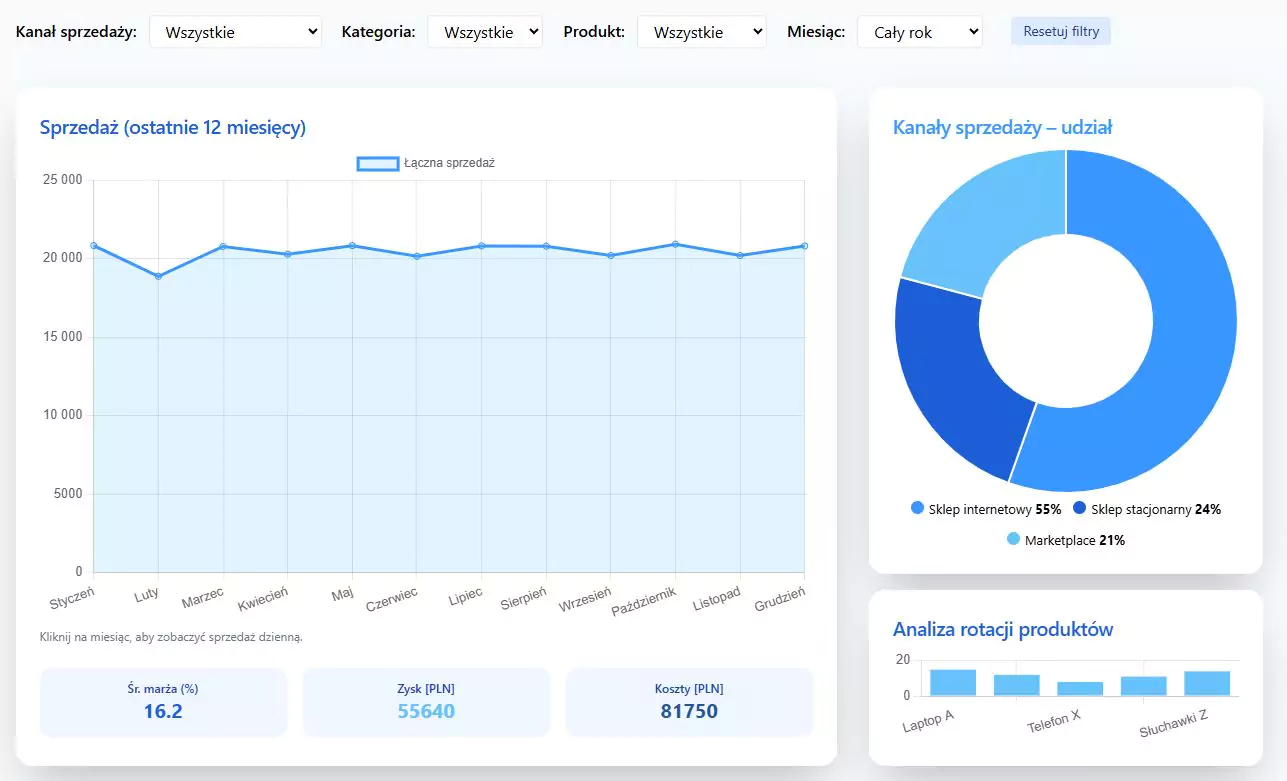Click the Styczeń month label
The width and height of the screenshot is (1287, 781).
click(x=71, y=600)
